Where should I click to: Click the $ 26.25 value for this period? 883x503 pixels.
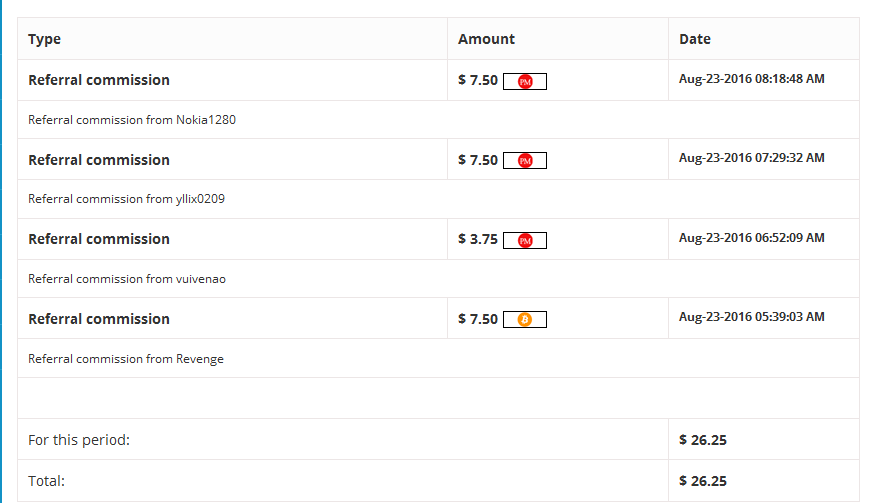click(x=702, y=440)
